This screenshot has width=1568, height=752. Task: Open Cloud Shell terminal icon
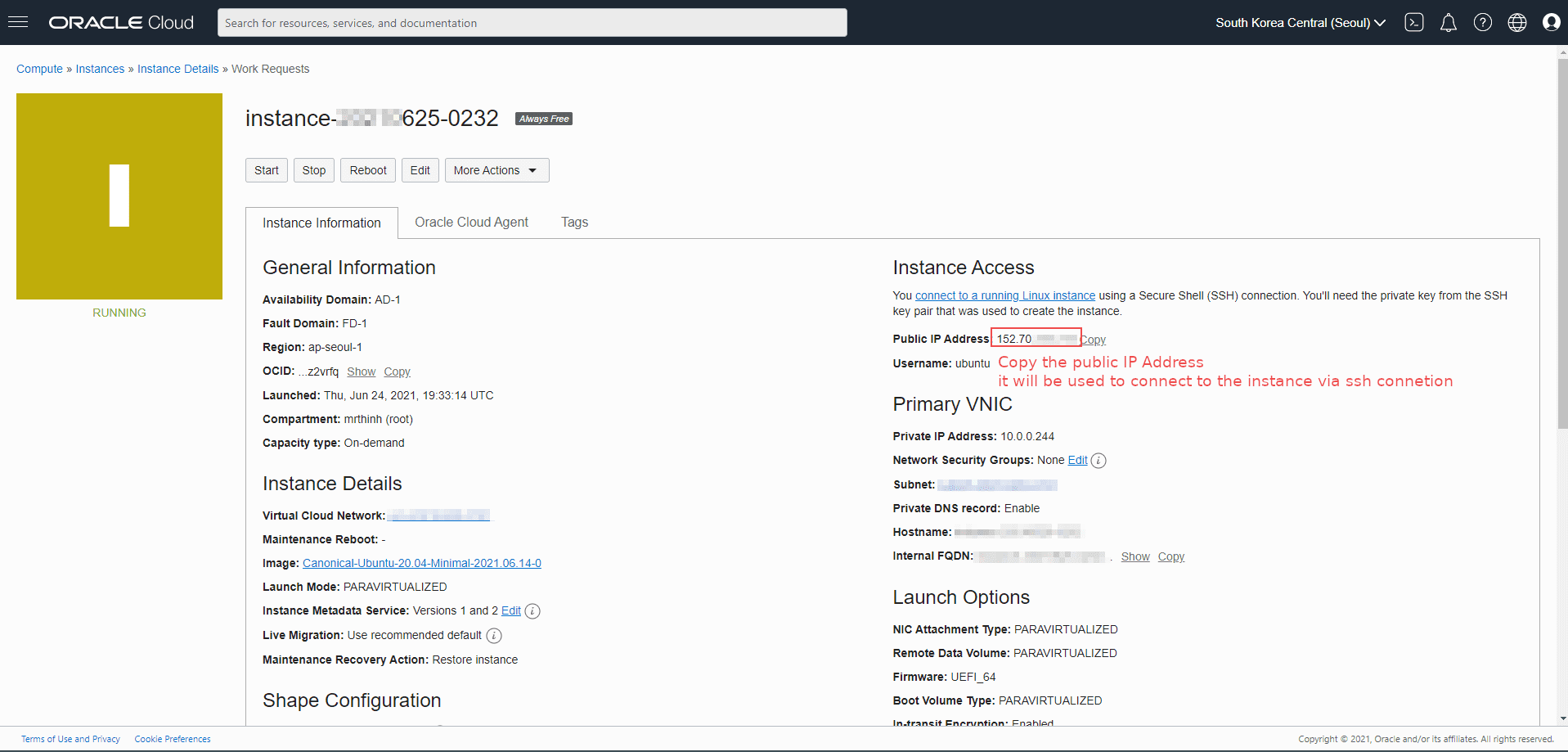tap(1414, 23)
